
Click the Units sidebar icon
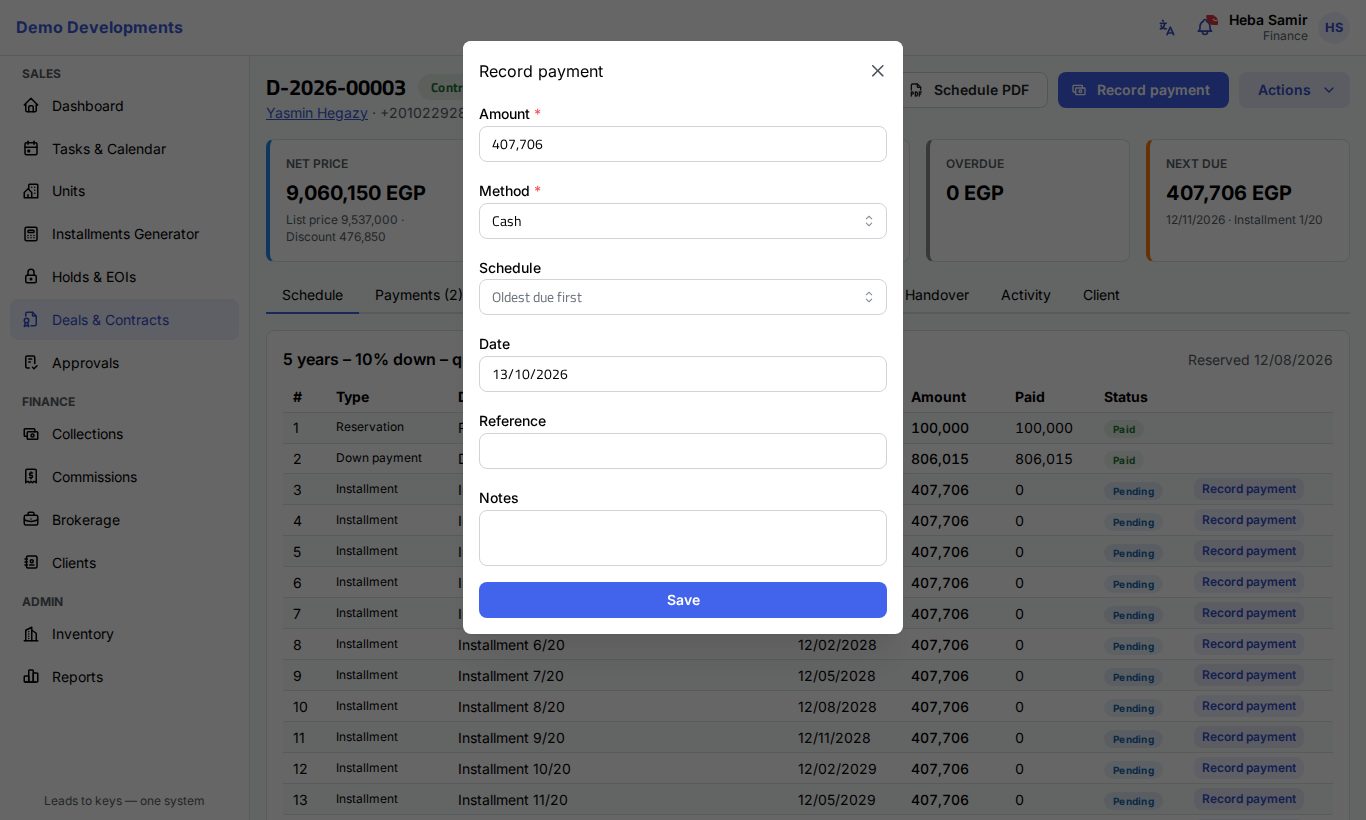pyautogui.click(x=31, y=191)
